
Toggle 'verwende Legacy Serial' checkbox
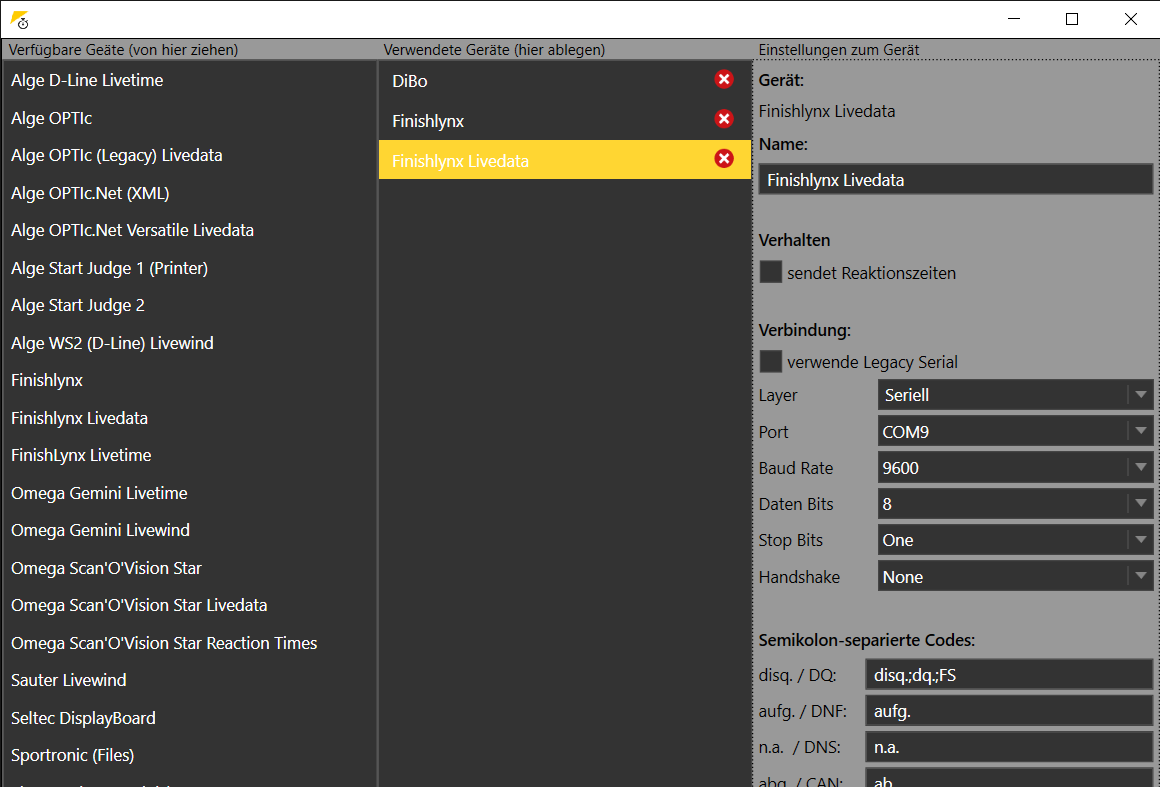pos(771,362)
